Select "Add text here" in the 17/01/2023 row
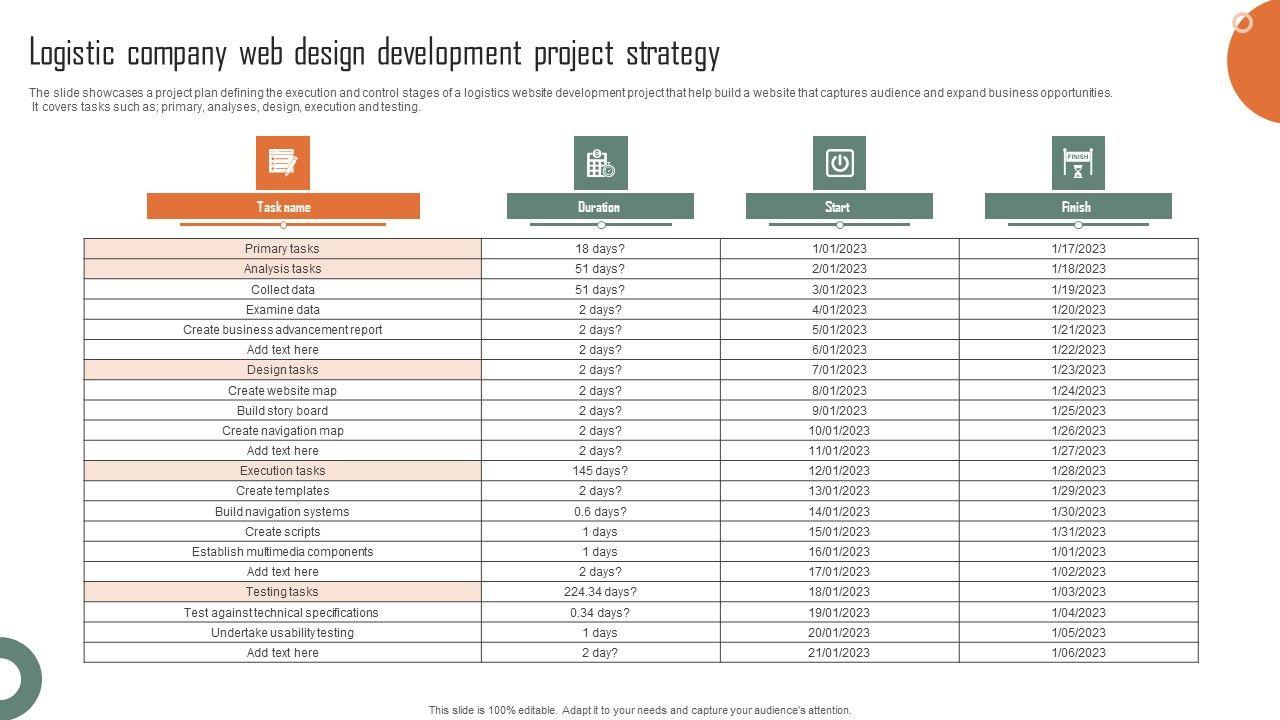 click(283, 572)
